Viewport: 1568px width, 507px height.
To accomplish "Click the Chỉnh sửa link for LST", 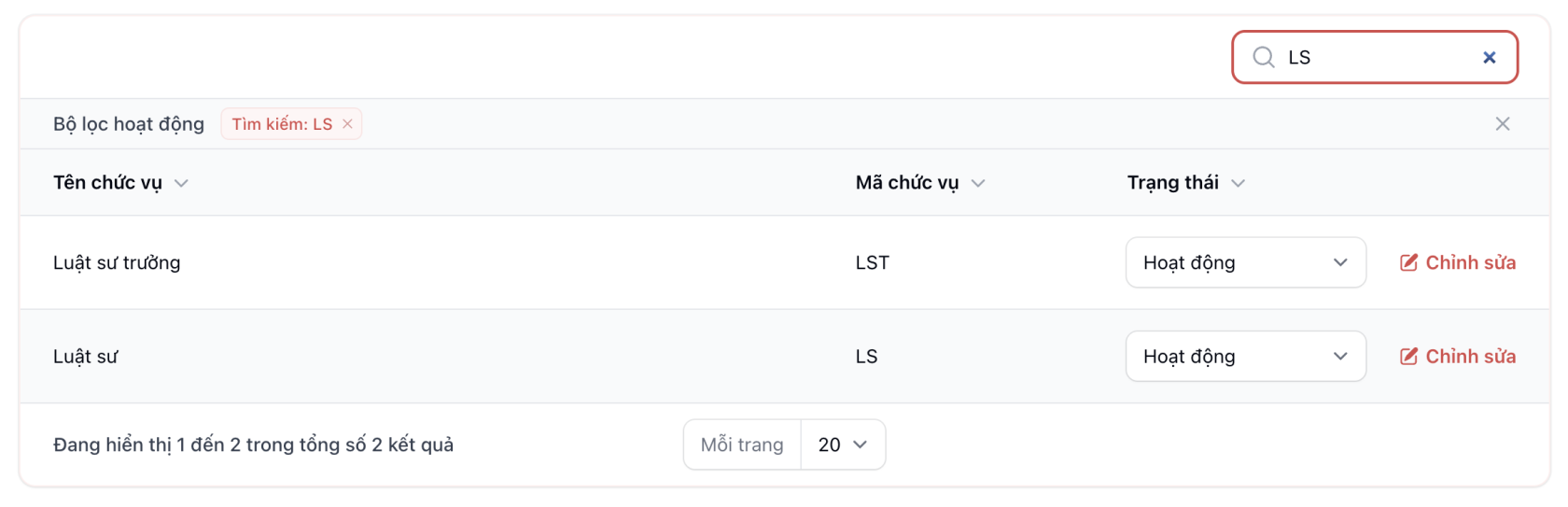I will (1470, 262).
